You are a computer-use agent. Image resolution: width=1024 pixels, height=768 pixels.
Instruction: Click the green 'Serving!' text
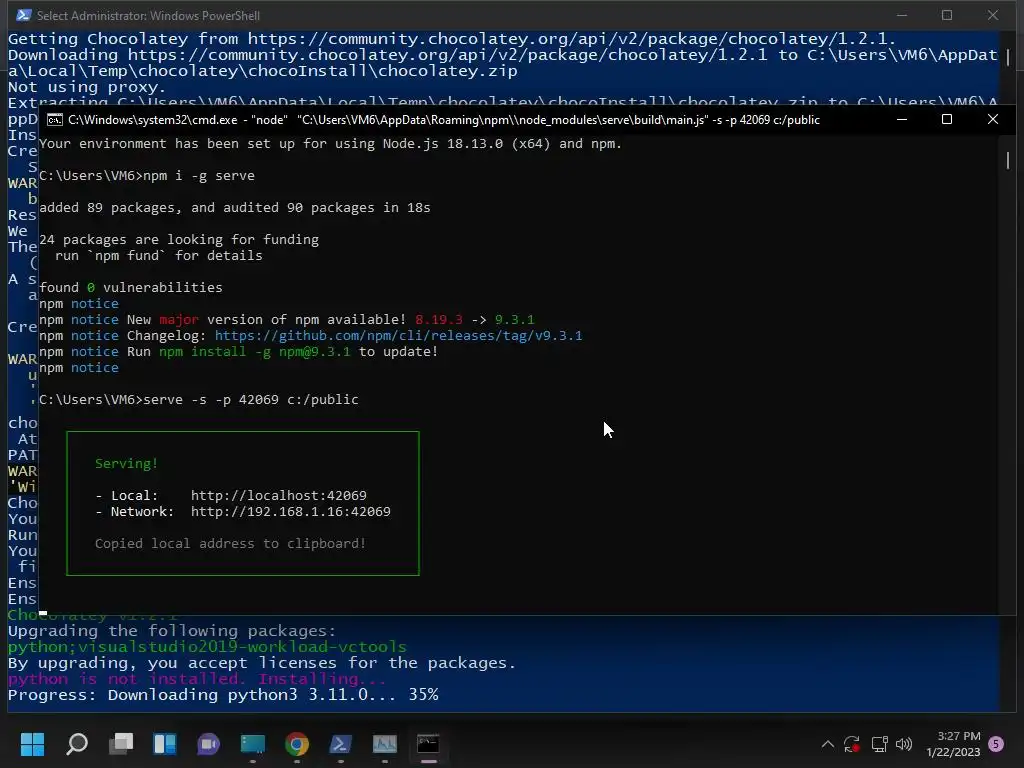pyautogui.click(x=127, y=464)
